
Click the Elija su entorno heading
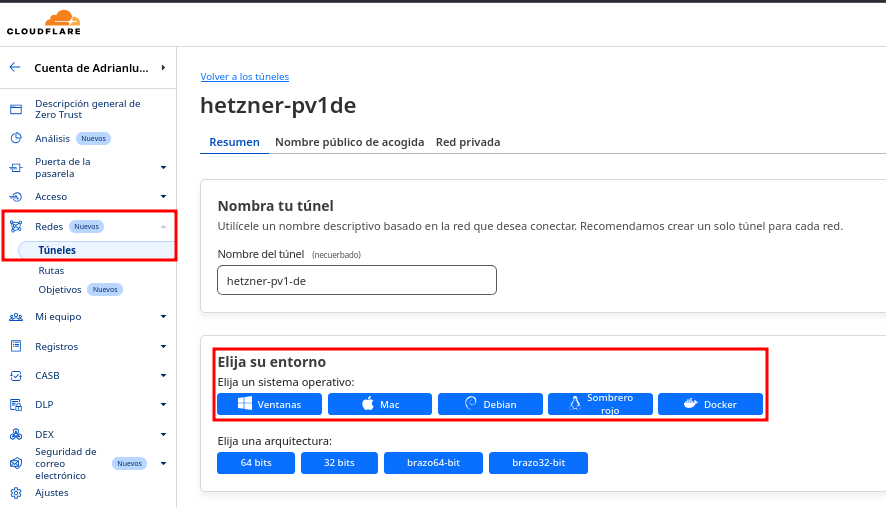272,362
